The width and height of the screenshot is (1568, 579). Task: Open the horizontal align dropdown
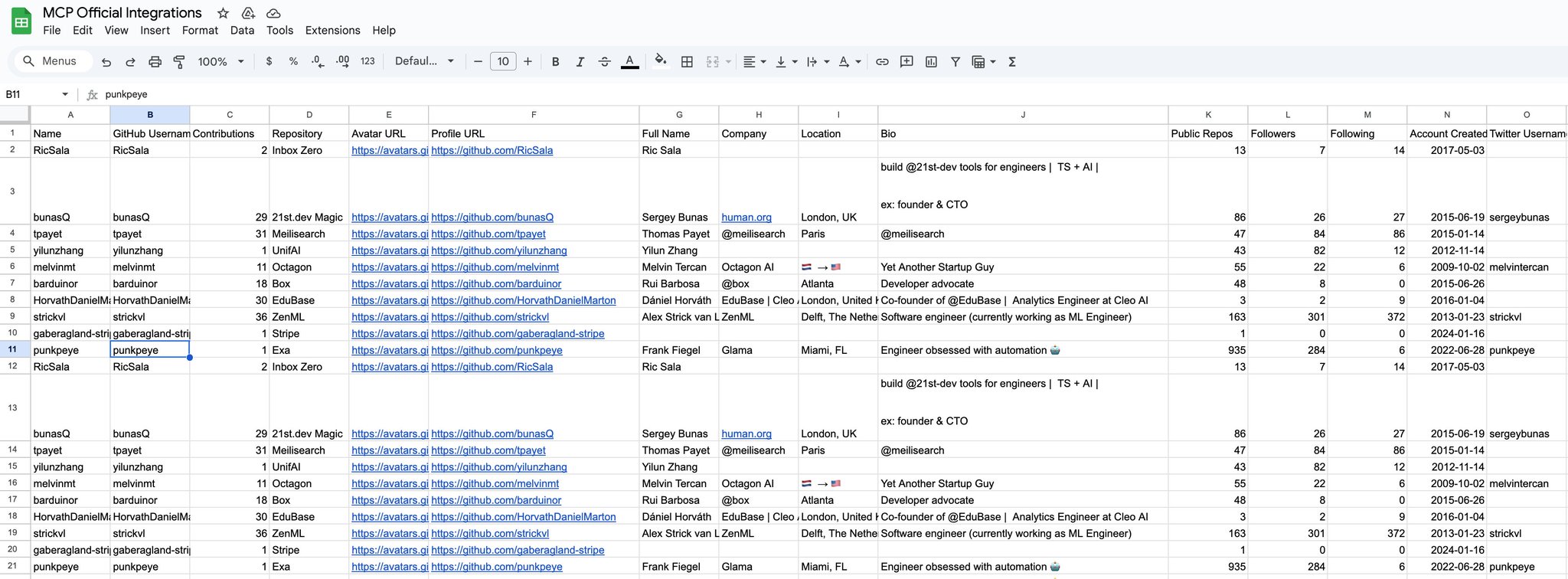[x=754, y=62]
